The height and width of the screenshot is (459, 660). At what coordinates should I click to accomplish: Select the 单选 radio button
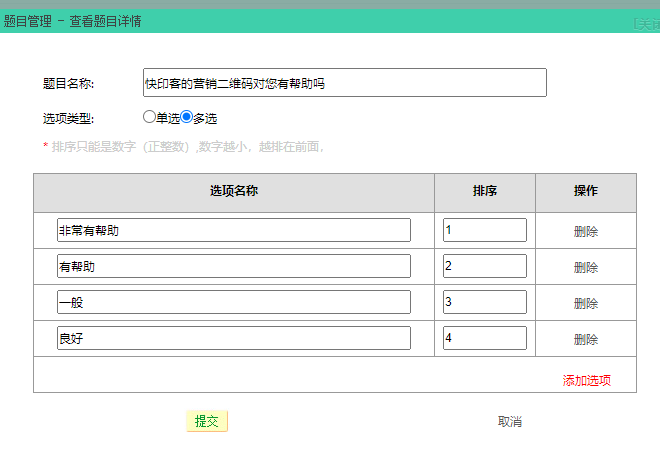[149, 117]
